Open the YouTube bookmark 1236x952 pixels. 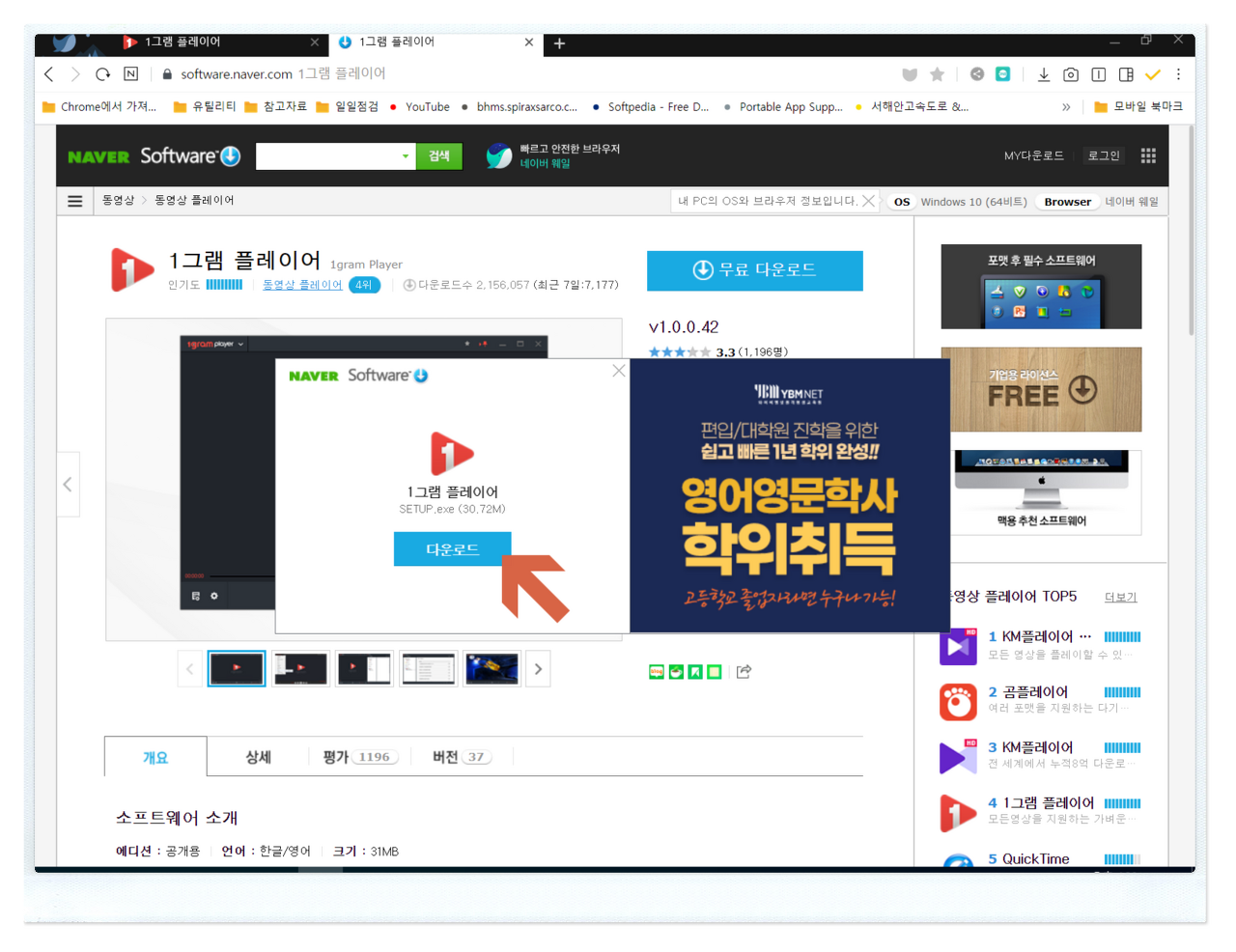(419, 107)
